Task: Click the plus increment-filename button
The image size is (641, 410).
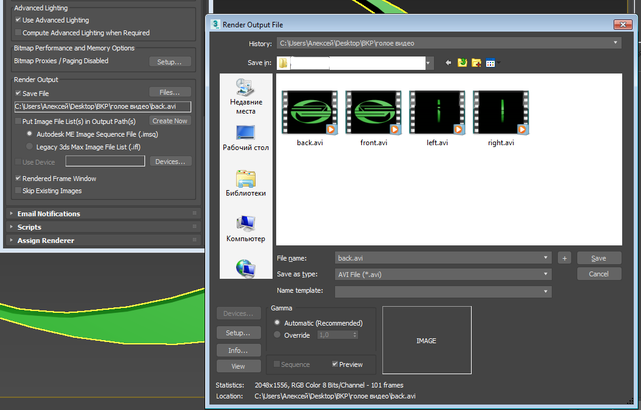Action: 565,258
